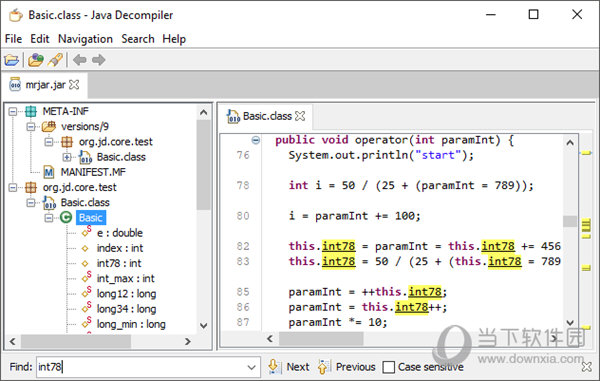Click the MANIFEST.MF file icon
Image resolution: width=600 pixels, height=381 pixels.
coord(49,172)
